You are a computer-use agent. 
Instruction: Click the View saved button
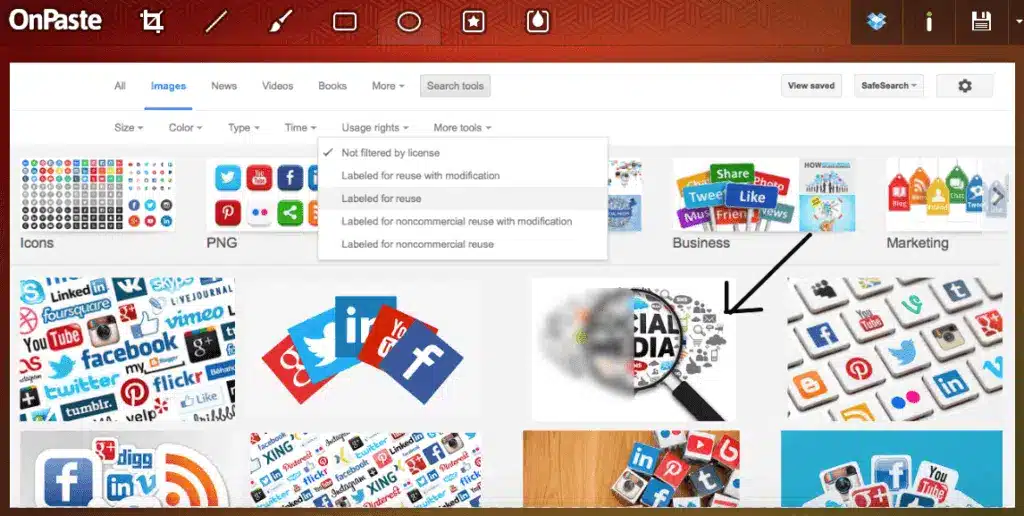coord(811,86)
